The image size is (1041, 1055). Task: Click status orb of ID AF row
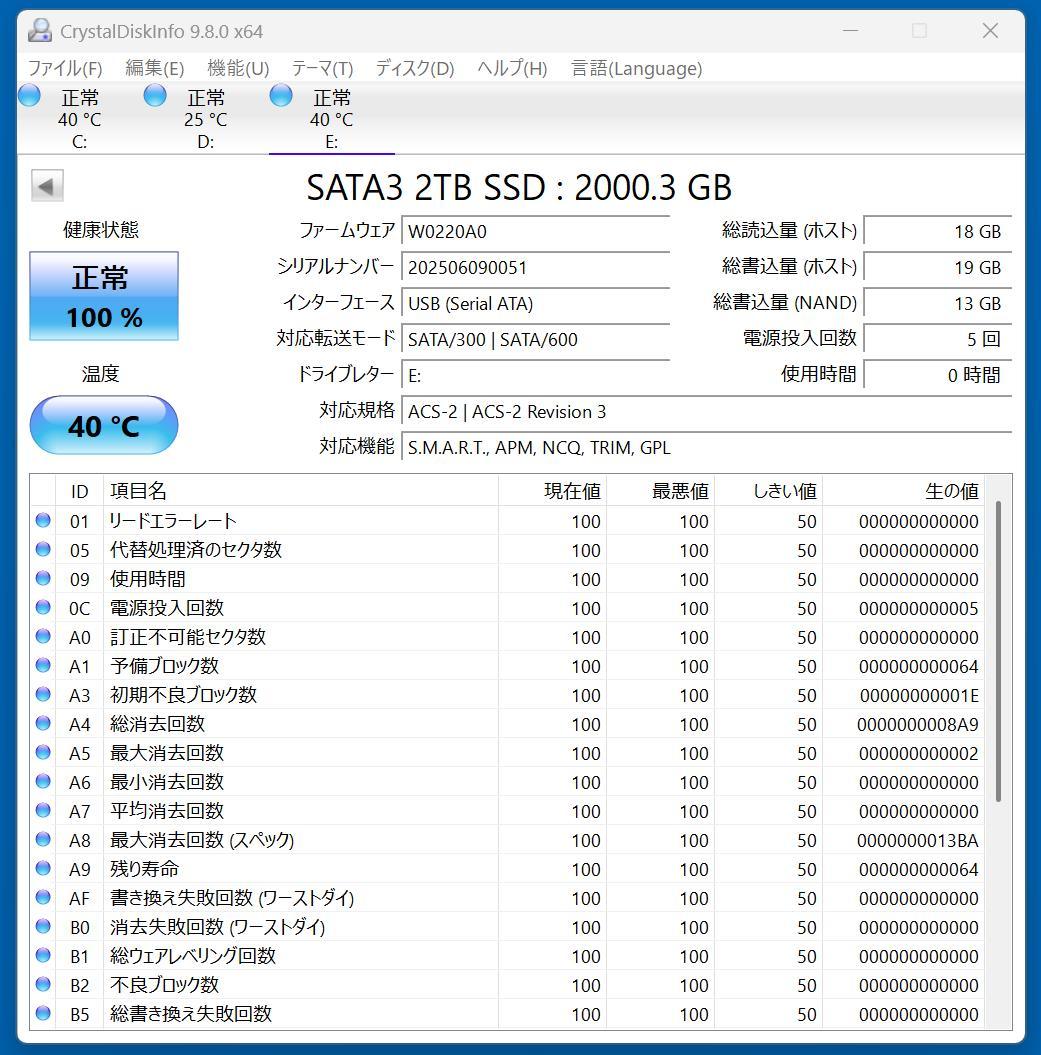click(43, 897)
